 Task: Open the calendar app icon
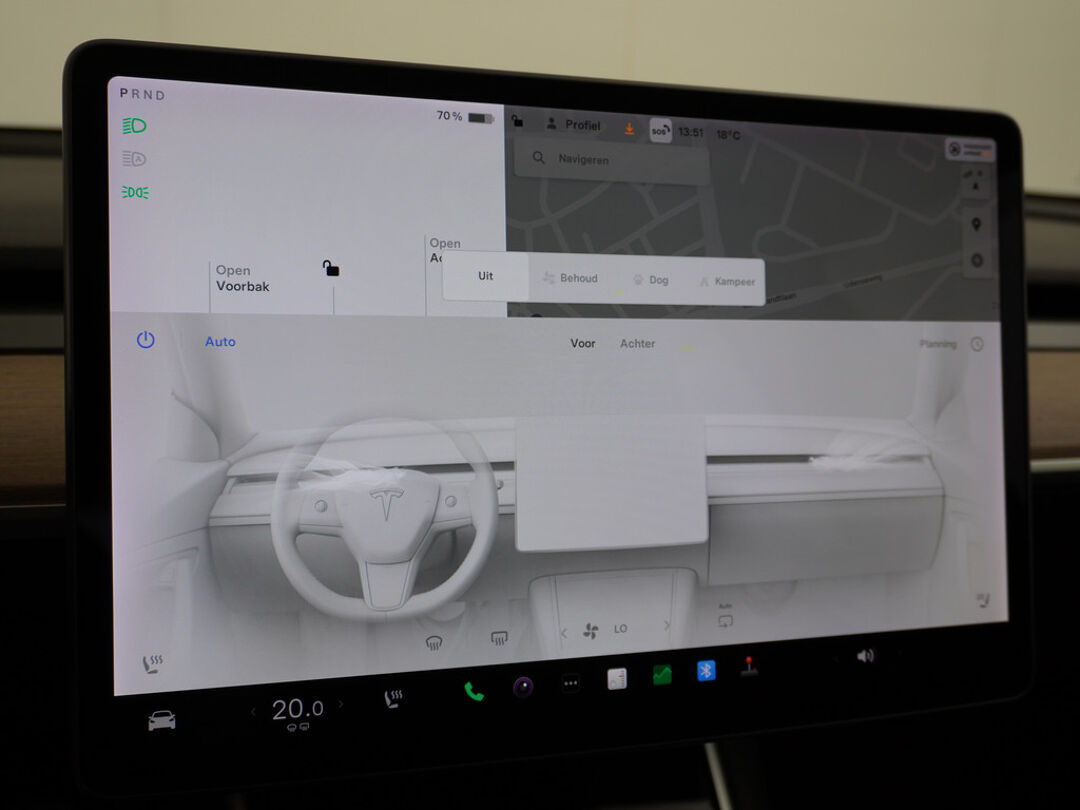pos(616,679)
